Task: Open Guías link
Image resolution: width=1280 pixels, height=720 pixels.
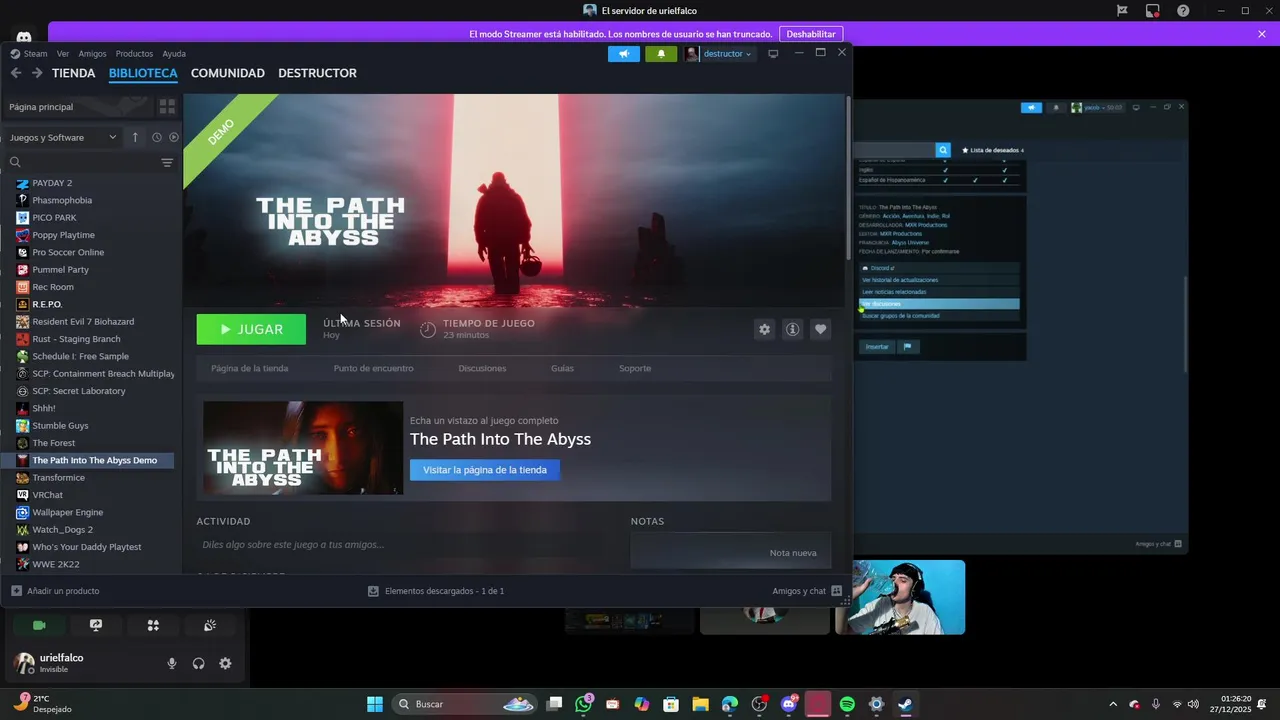Action: (x=562, y=368)
